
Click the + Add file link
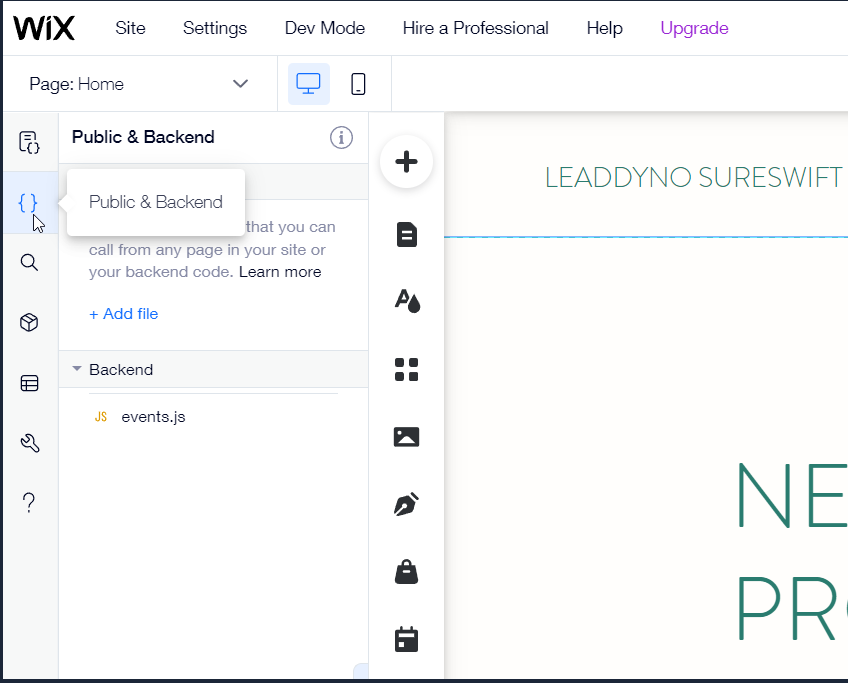pyautogui.click(x=124, y=314)
